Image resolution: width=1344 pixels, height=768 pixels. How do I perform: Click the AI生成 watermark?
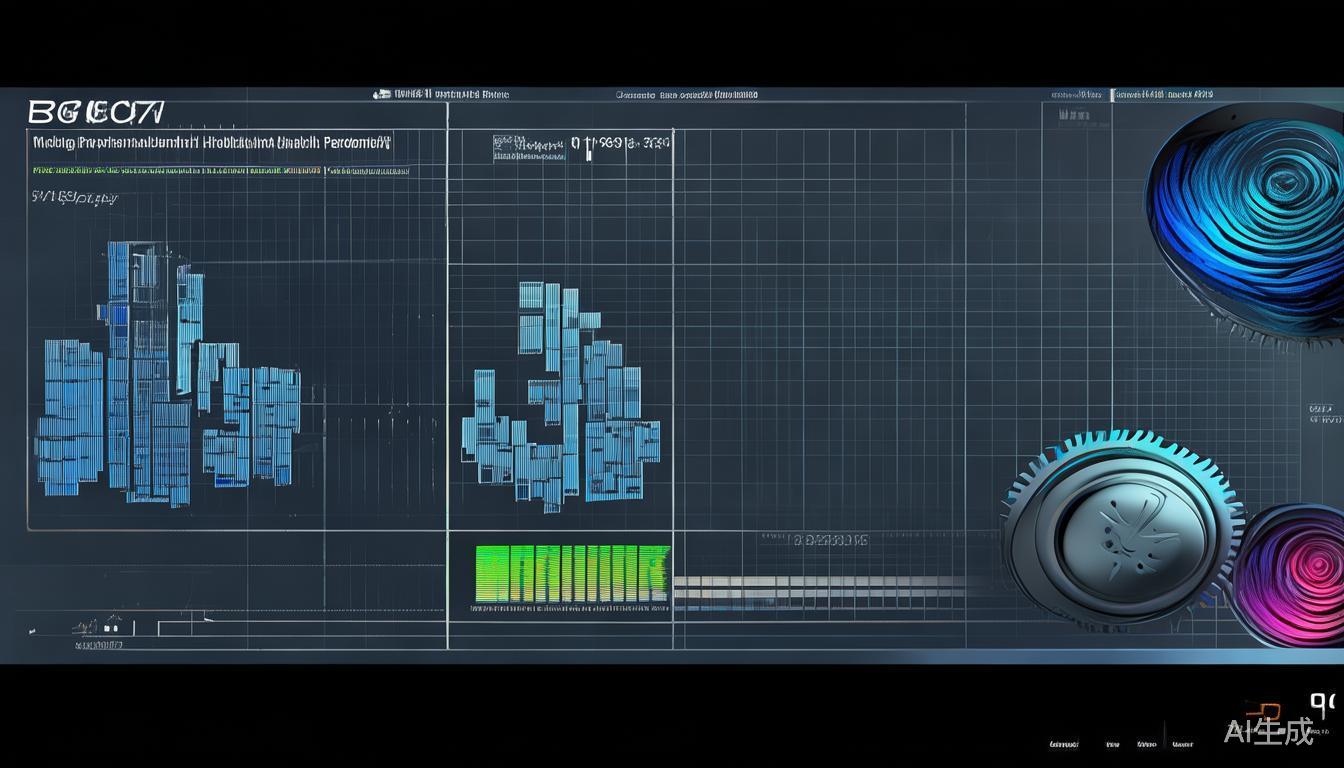click(x=1268, y=731)
